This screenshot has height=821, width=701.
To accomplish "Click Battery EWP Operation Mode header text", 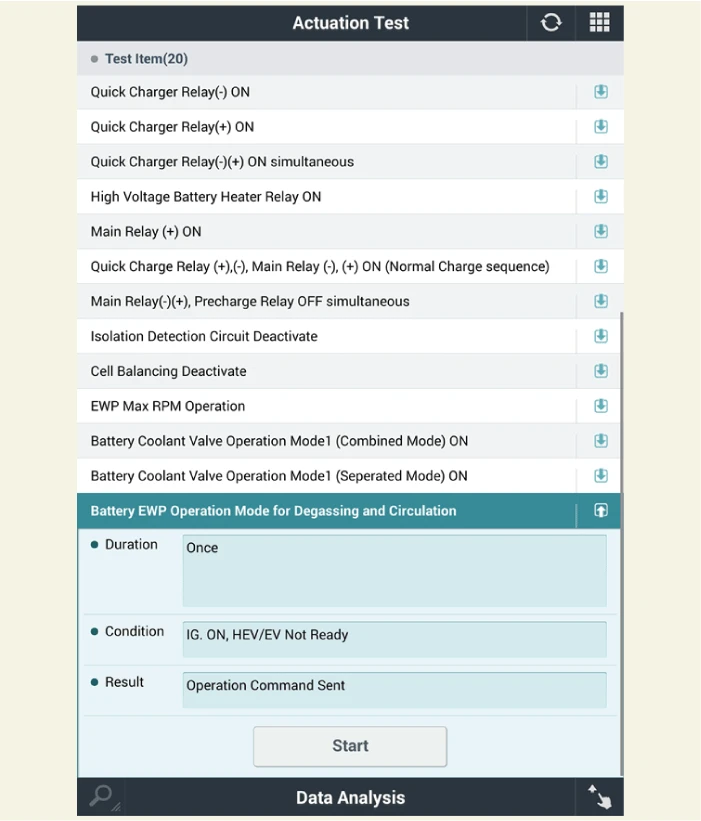I will coord(273,511).
